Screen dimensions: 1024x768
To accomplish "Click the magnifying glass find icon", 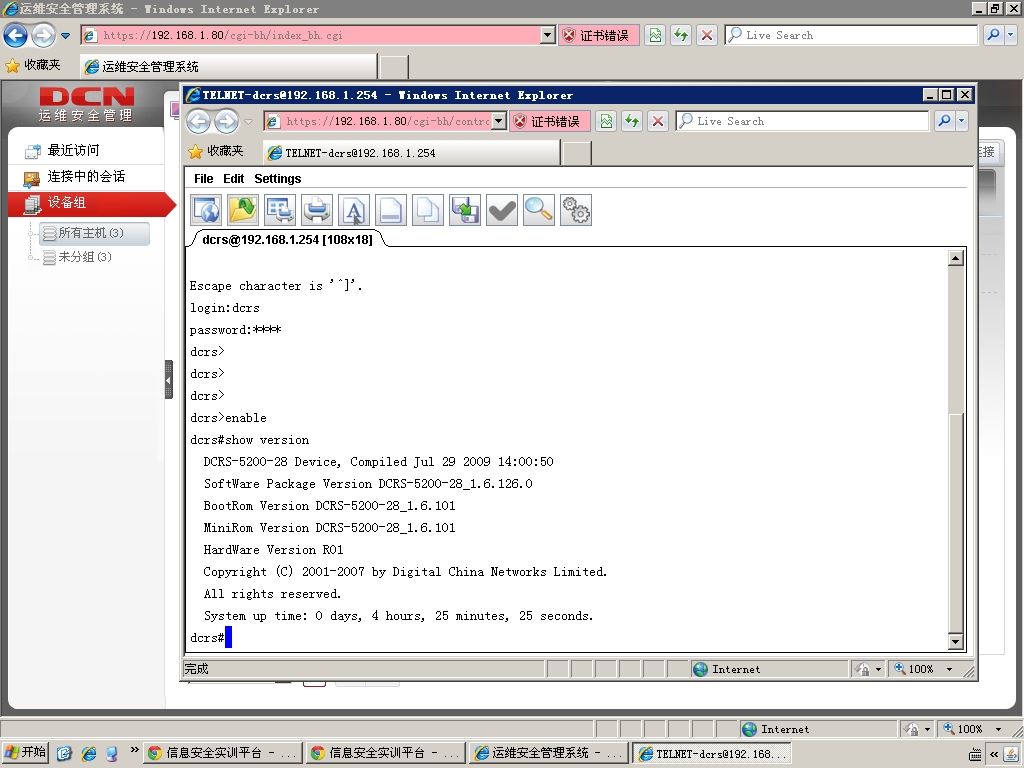I will 539,210.
